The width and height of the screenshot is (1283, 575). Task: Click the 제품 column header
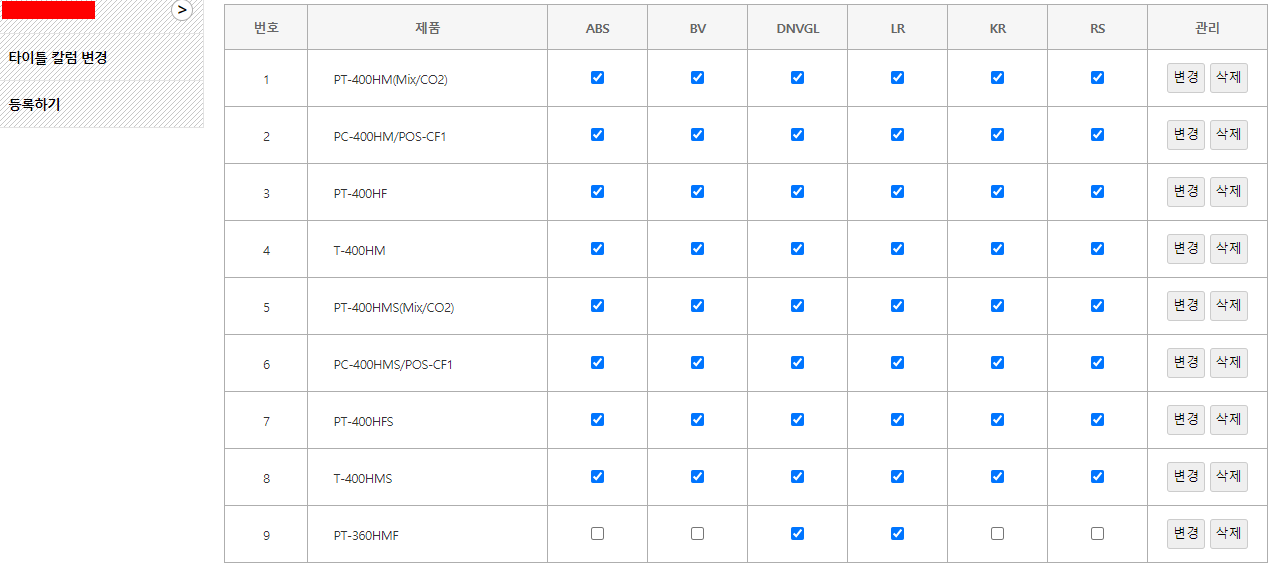coord(427,28)
